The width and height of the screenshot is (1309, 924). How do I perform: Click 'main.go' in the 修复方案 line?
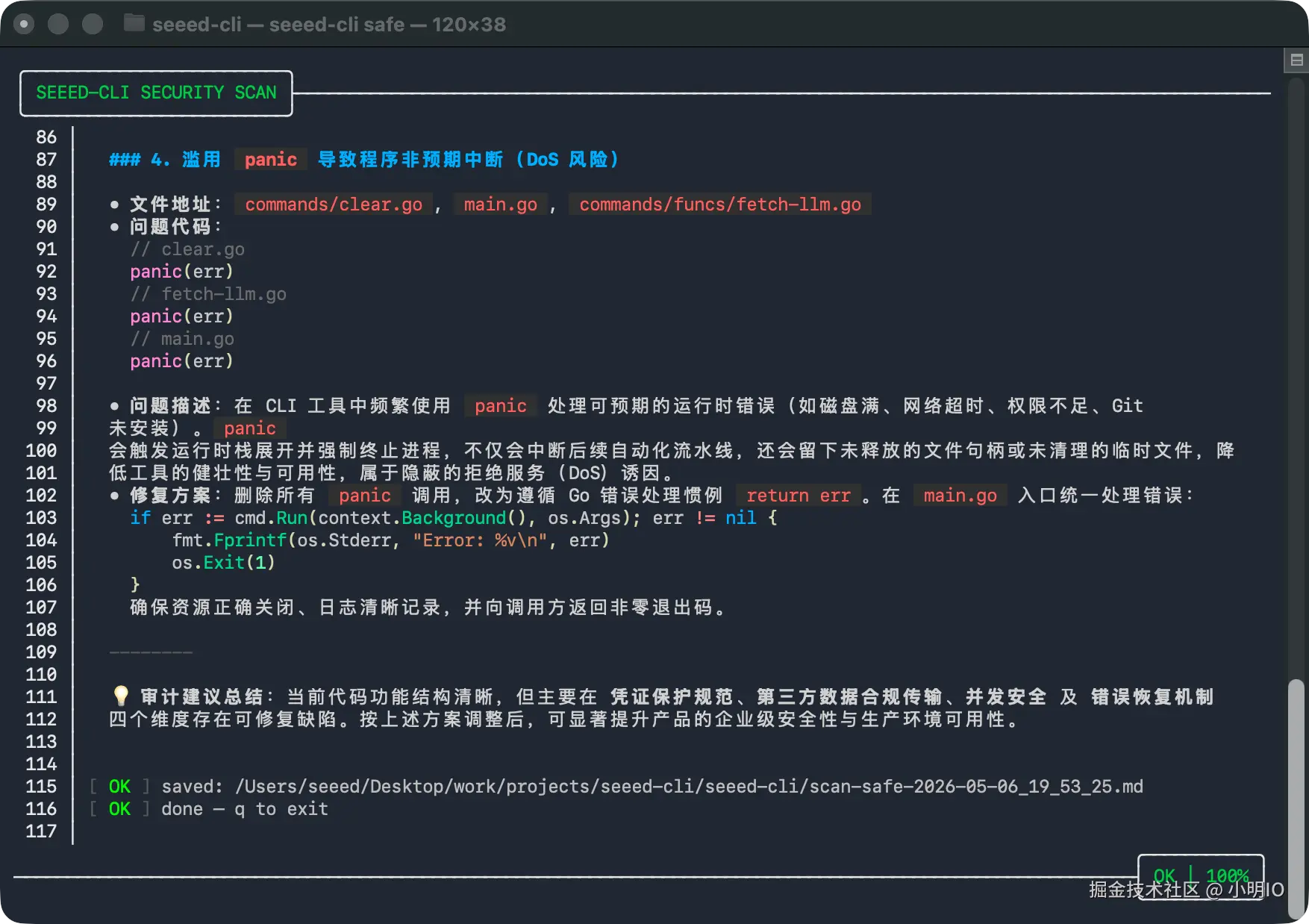click(x=960, y=496)
